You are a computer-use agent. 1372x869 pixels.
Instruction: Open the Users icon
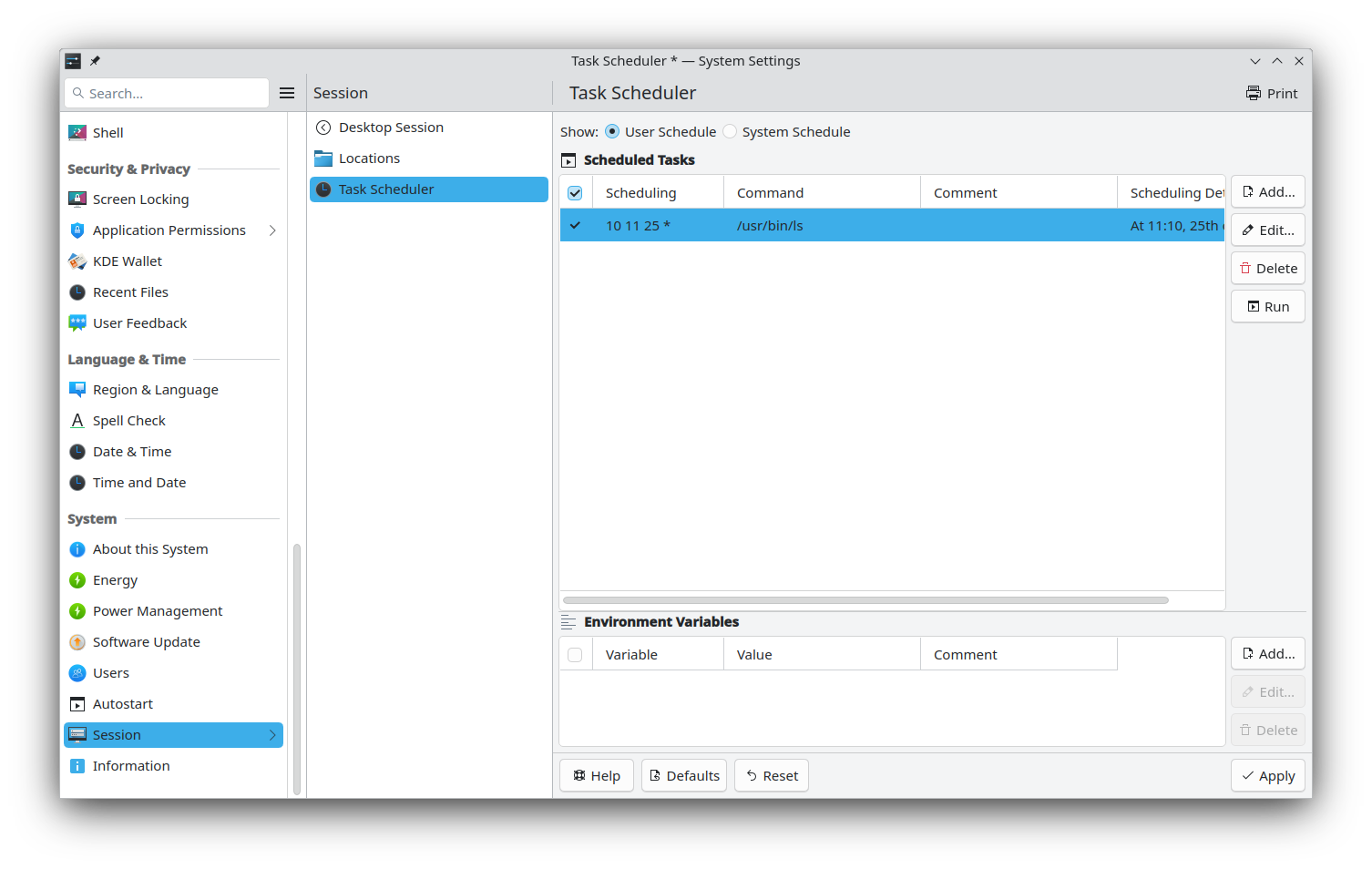pyautogui.click(x=77, y=673)
